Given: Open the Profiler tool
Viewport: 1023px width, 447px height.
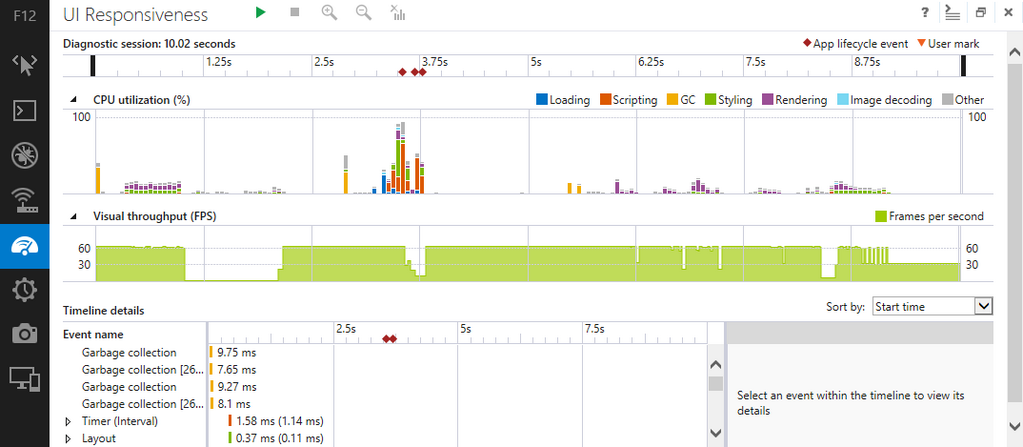Looking at the screenshot, I should pos(25,290).
